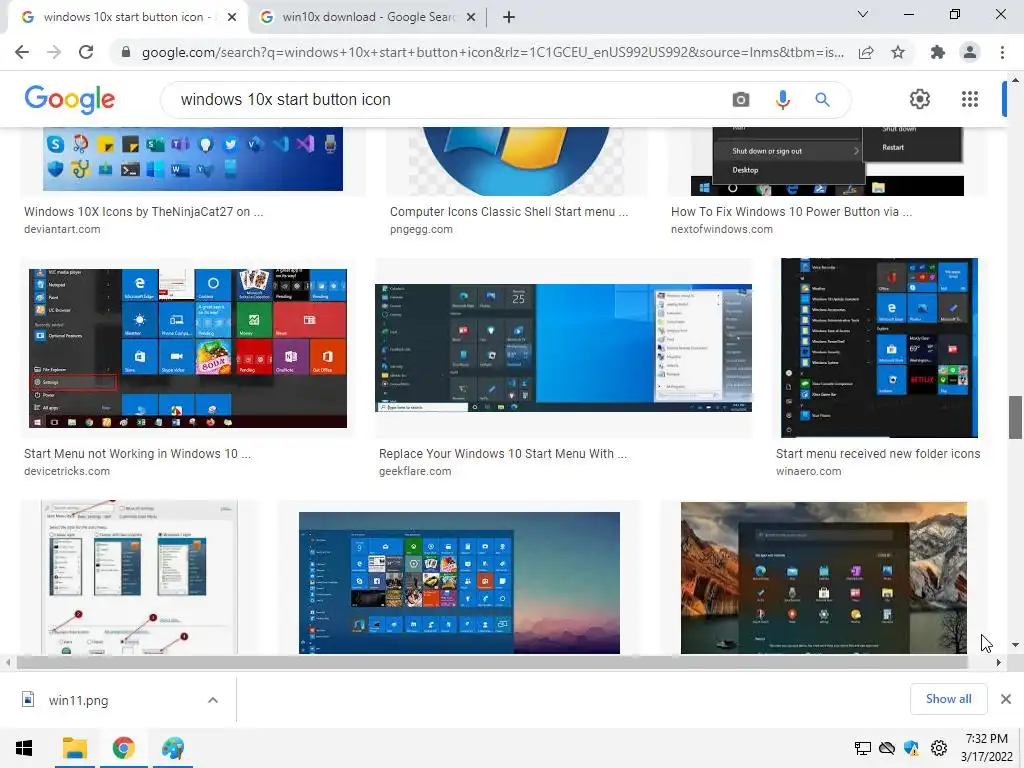Open the Start Menu not Working thumbnail
Image resolution: width=1024 pixels, height=768 pixels.
[x=188, y=348]
